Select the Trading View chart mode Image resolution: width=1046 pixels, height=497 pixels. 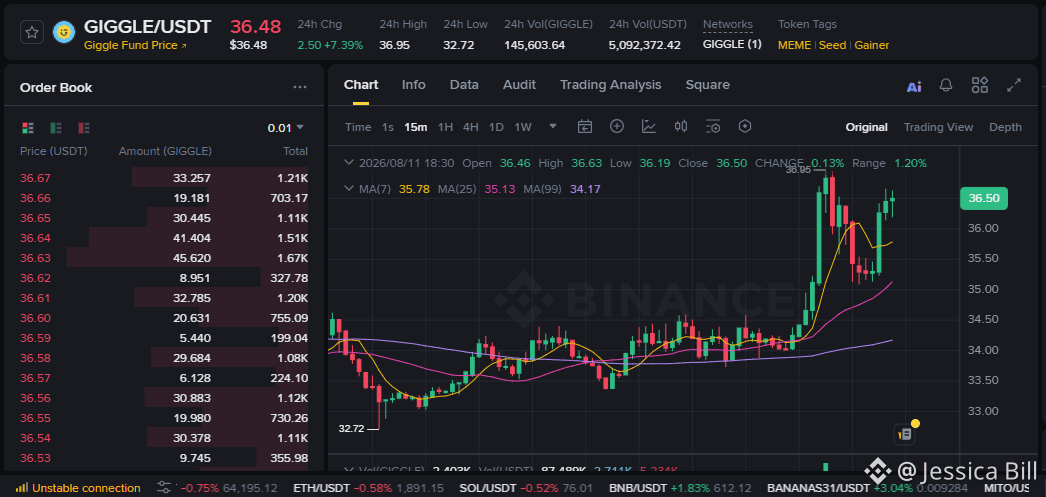pyautogui.click(x=938, y=127)
